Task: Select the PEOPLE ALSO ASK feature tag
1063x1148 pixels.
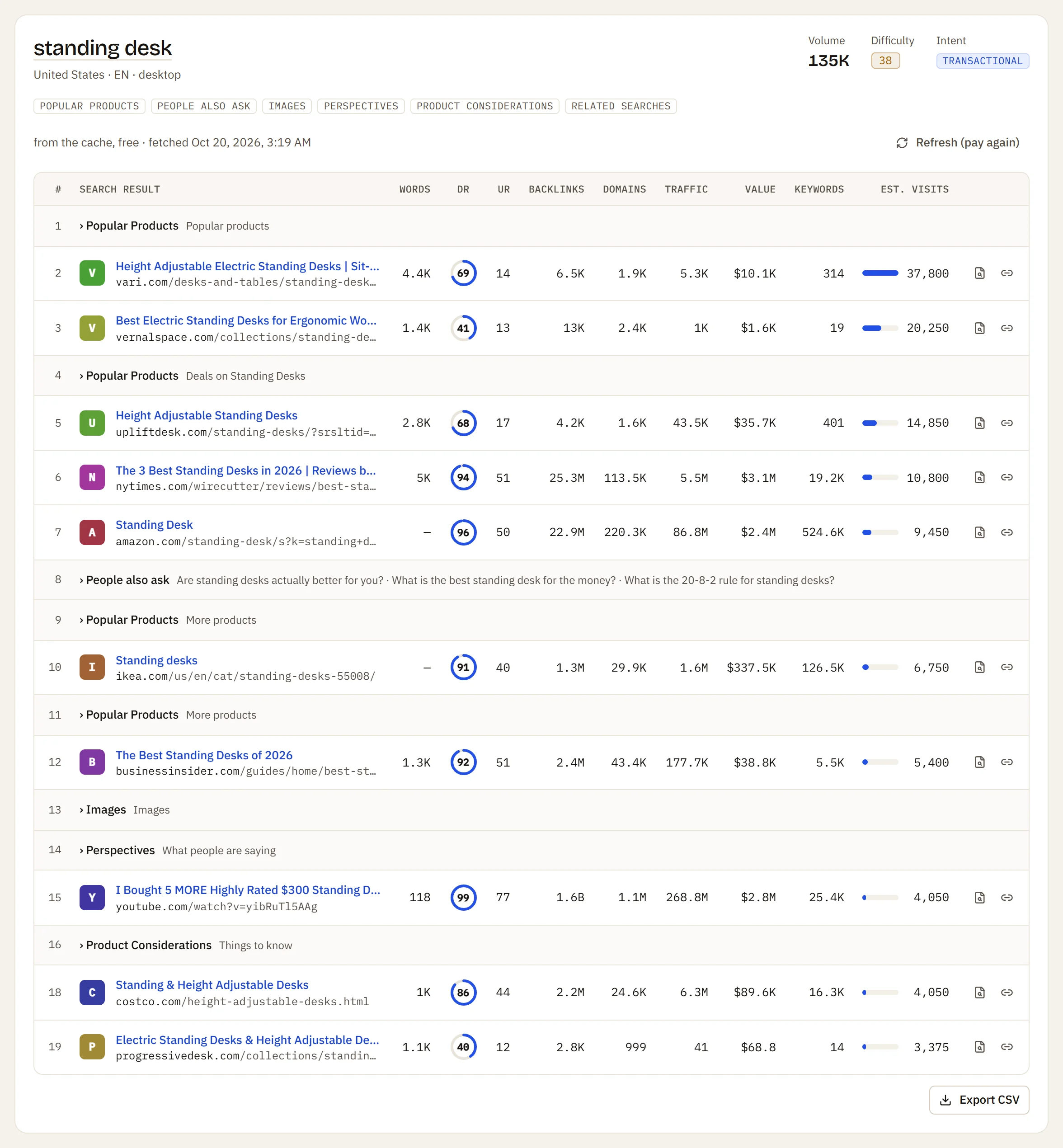Action: [204, 106]
